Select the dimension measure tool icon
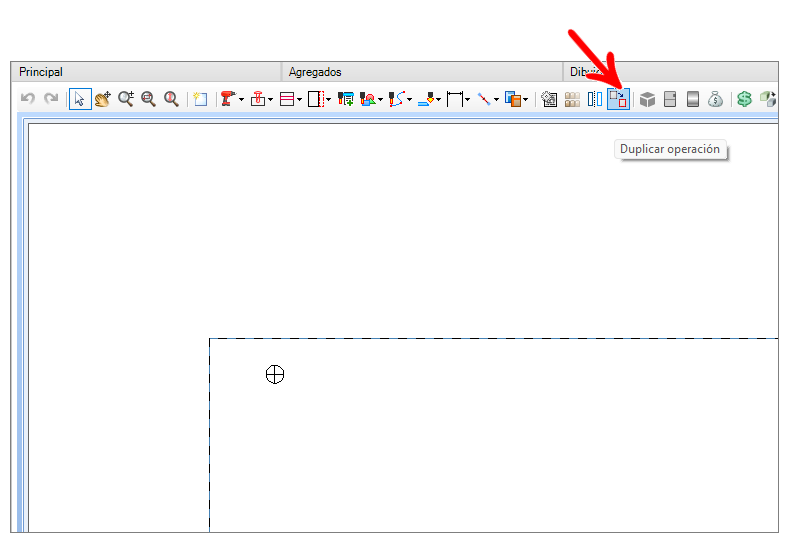This screenshot has width=790, height=542. 455,99
